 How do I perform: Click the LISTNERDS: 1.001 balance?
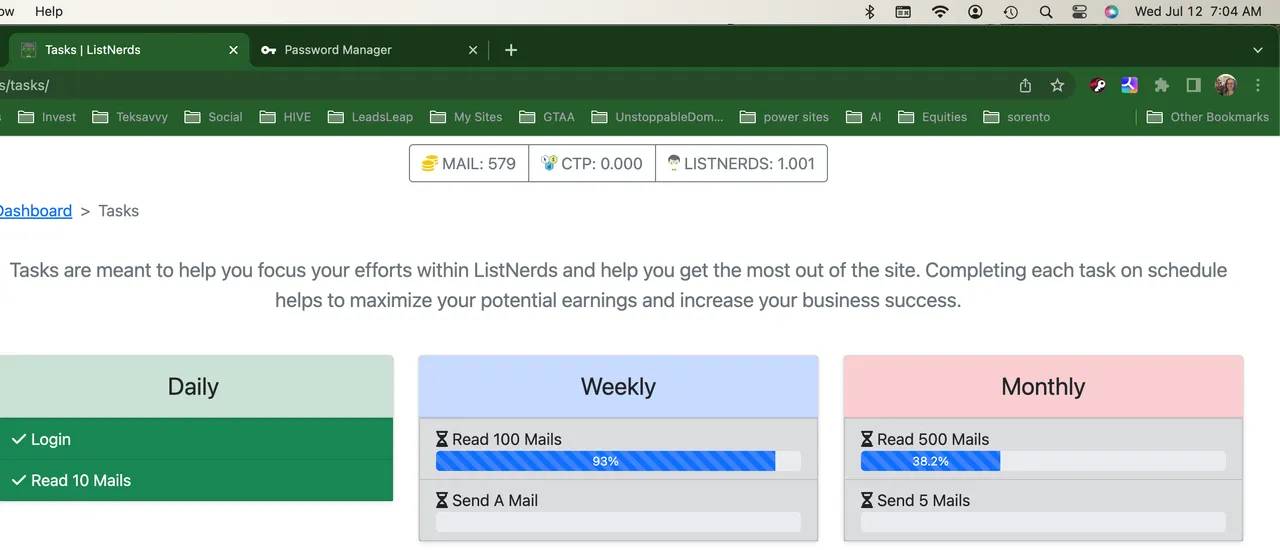pos(741,164)
